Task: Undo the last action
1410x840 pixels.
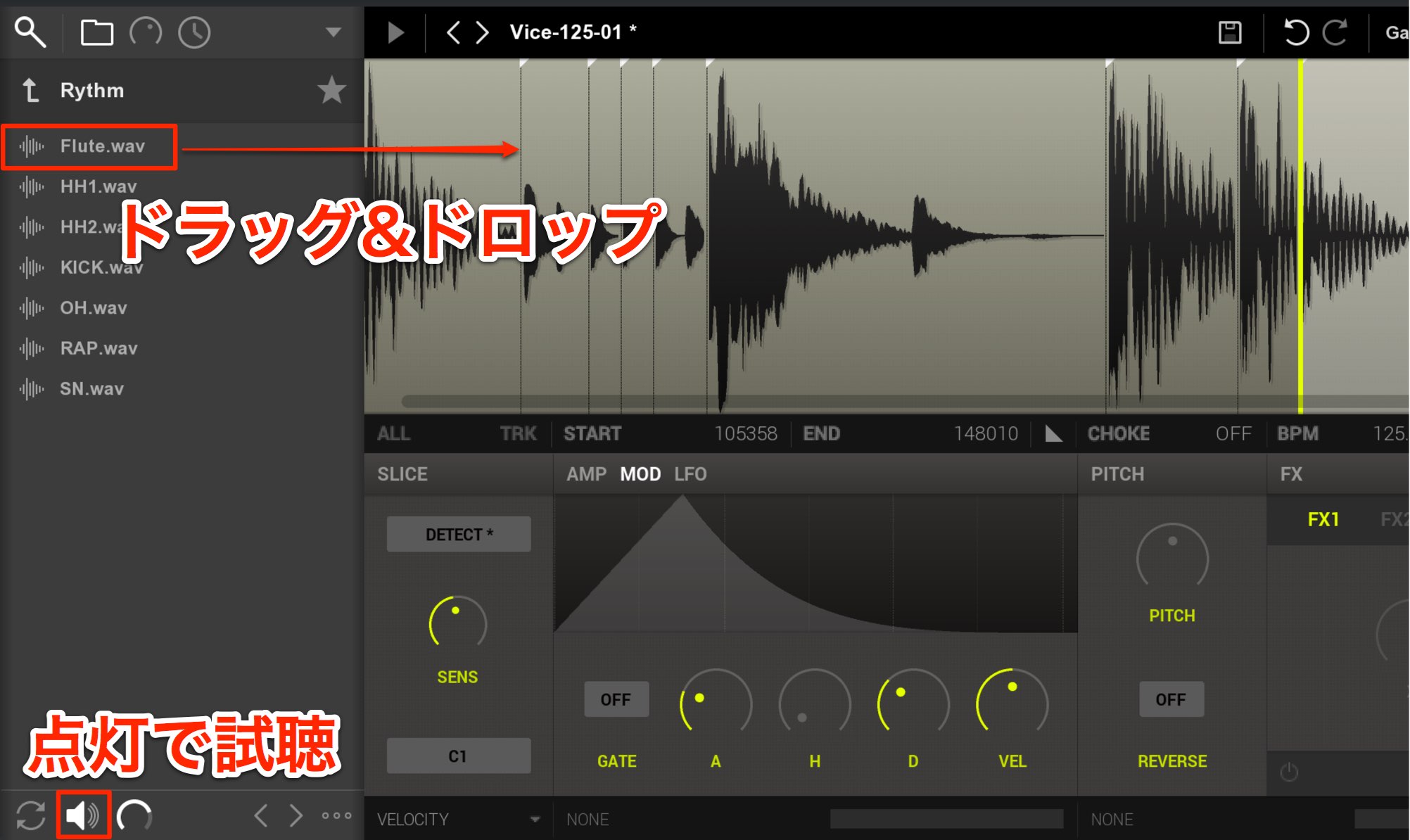Action: (x=1296, y=32)
